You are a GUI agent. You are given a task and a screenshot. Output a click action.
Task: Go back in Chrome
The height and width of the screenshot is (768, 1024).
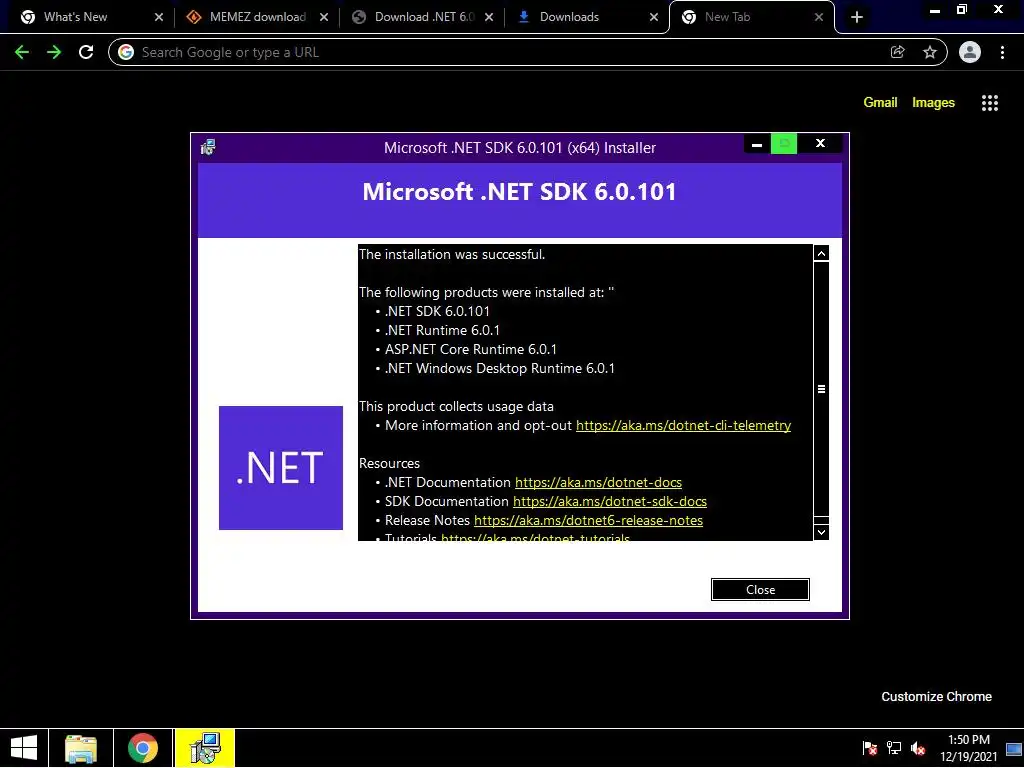point(22,52)
